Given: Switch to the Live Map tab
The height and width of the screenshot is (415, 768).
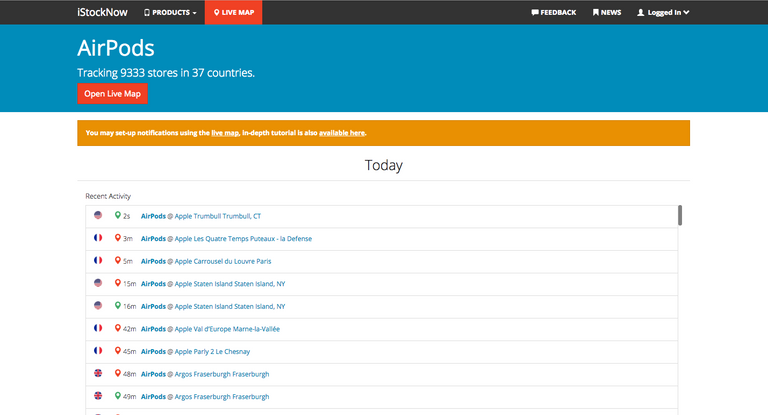Looking at the screenshot, I should click(x=233, y=12).
